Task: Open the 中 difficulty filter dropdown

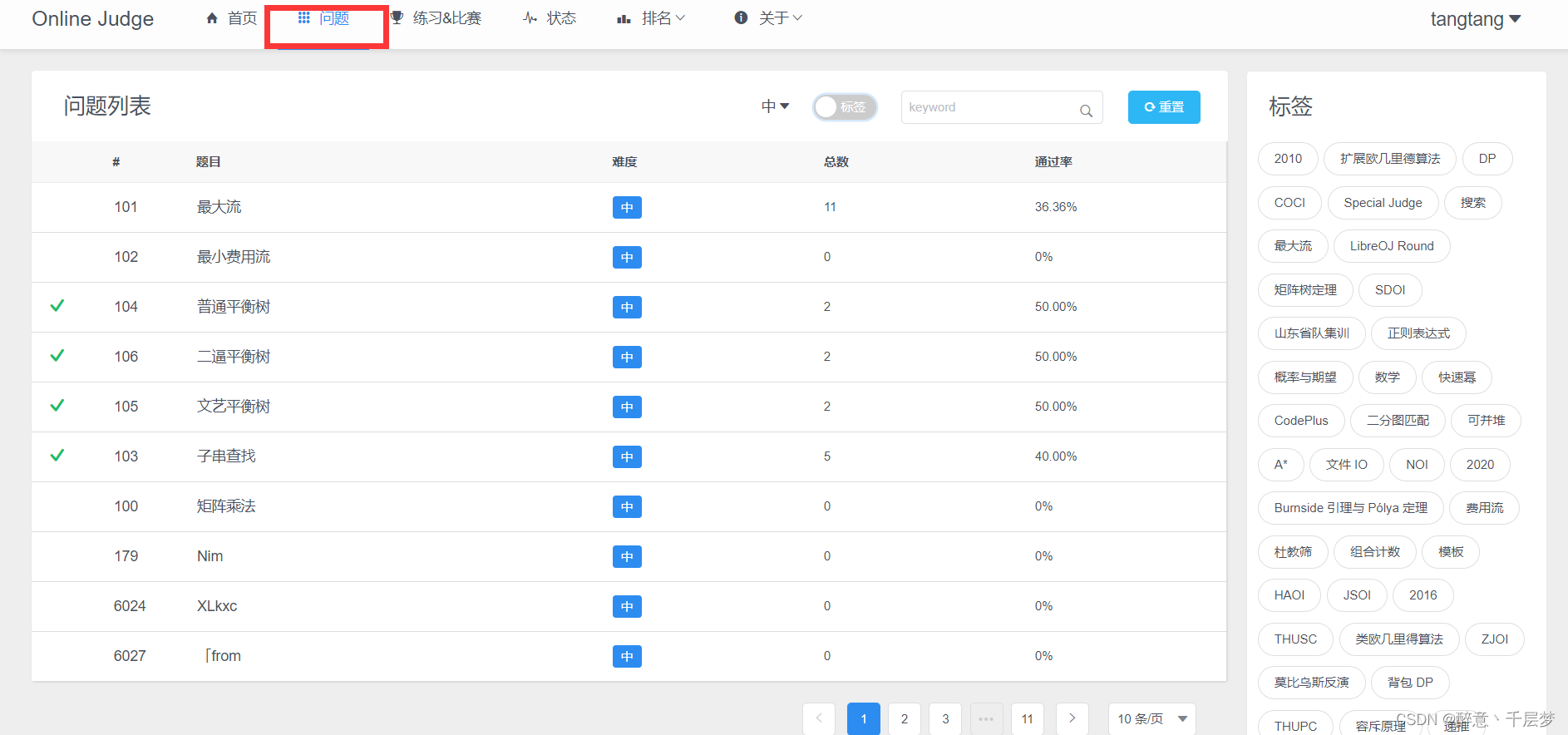Action: point(775,106)
